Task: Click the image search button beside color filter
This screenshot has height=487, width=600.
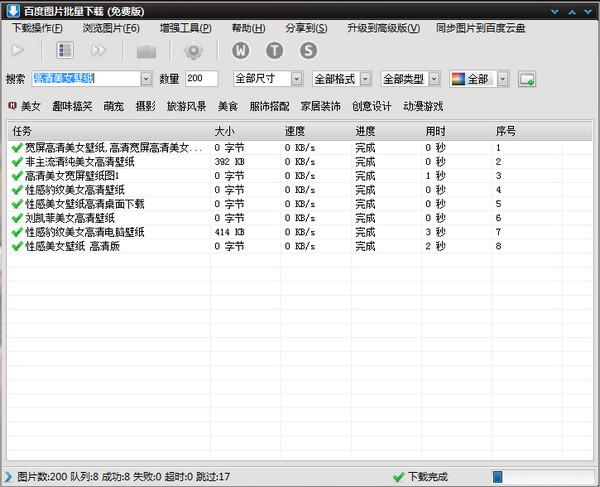Action: coord(527,79)
